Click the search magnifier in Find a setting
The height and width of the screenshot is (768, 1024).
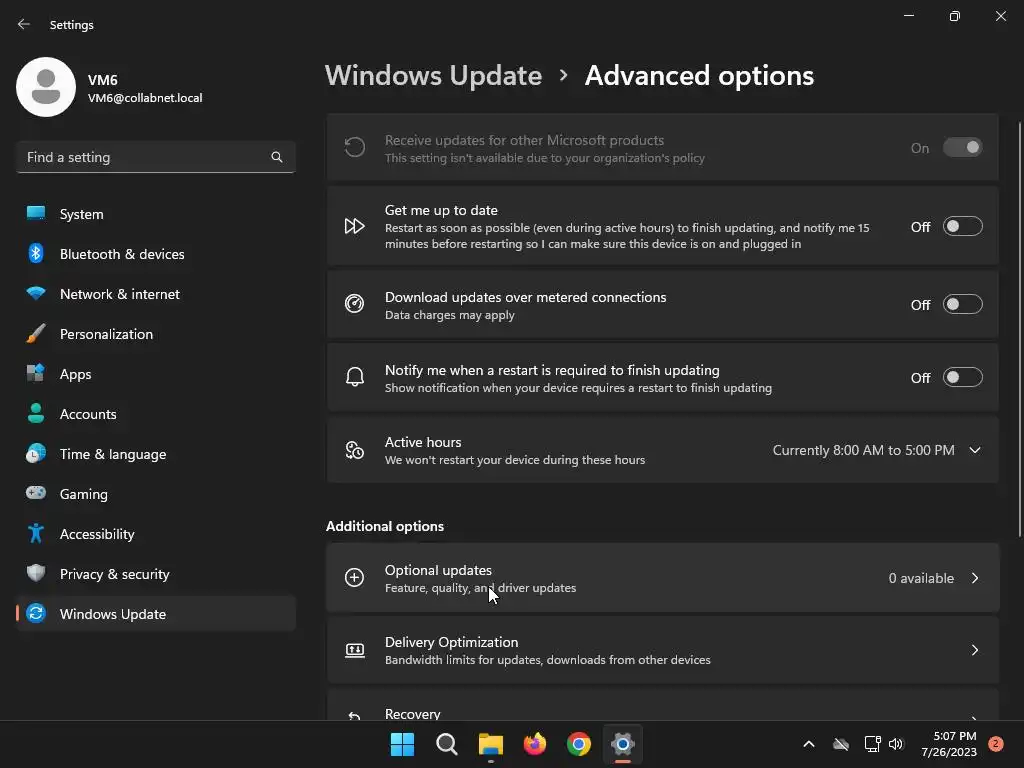[x=277, y=157]
